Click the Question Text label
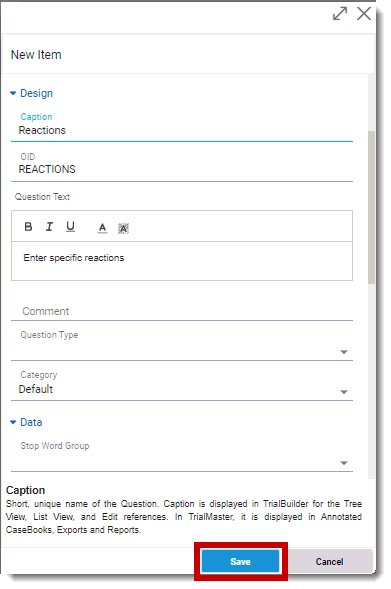 click(x=42, y=197)
